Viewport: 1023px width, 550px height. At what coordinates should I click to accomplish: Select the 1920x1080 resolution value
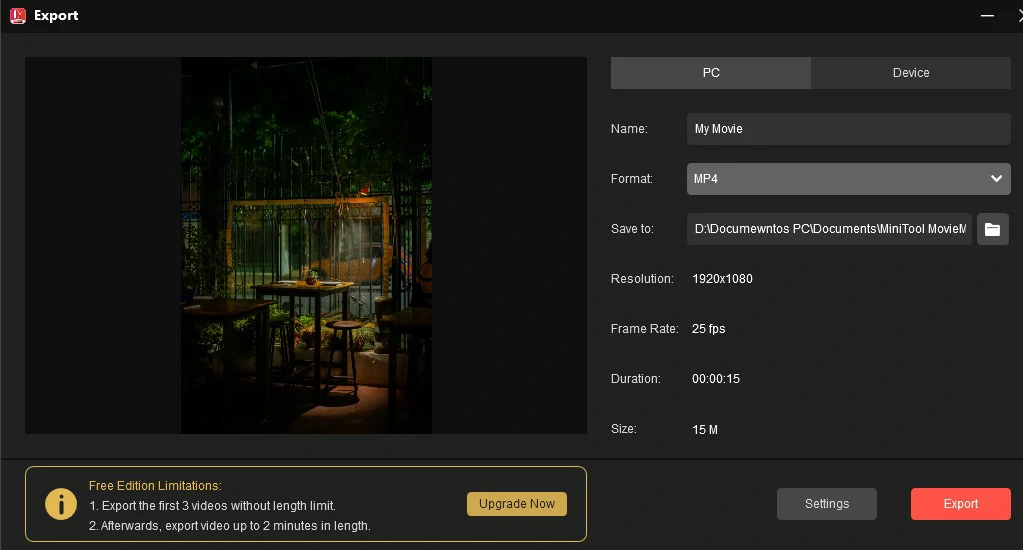722,279
